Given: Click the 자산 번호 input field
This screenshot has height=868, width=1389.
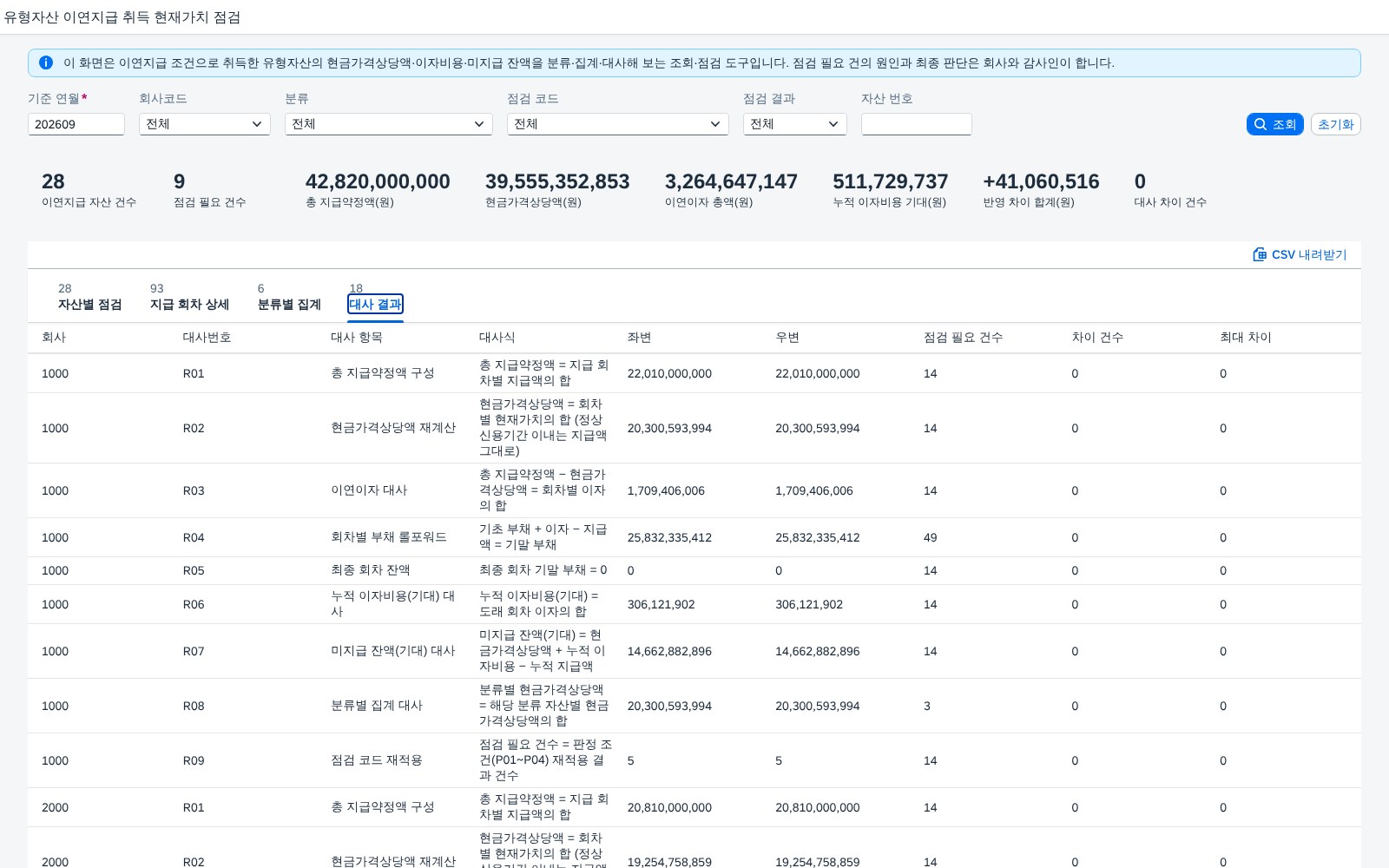Looking at the screenshot, I should point(917,124).
